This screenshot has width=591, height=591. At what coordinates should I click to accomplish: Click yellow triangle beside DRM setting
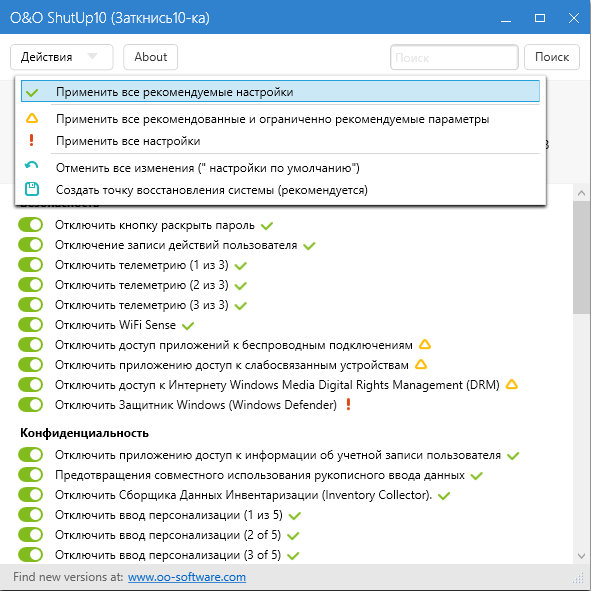point(511,384)
